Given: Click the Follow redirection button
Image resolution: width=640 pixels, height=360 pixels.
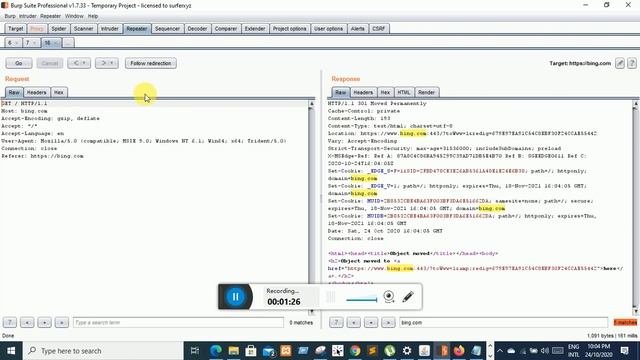Looking at the screenshot, I should 151,63.
